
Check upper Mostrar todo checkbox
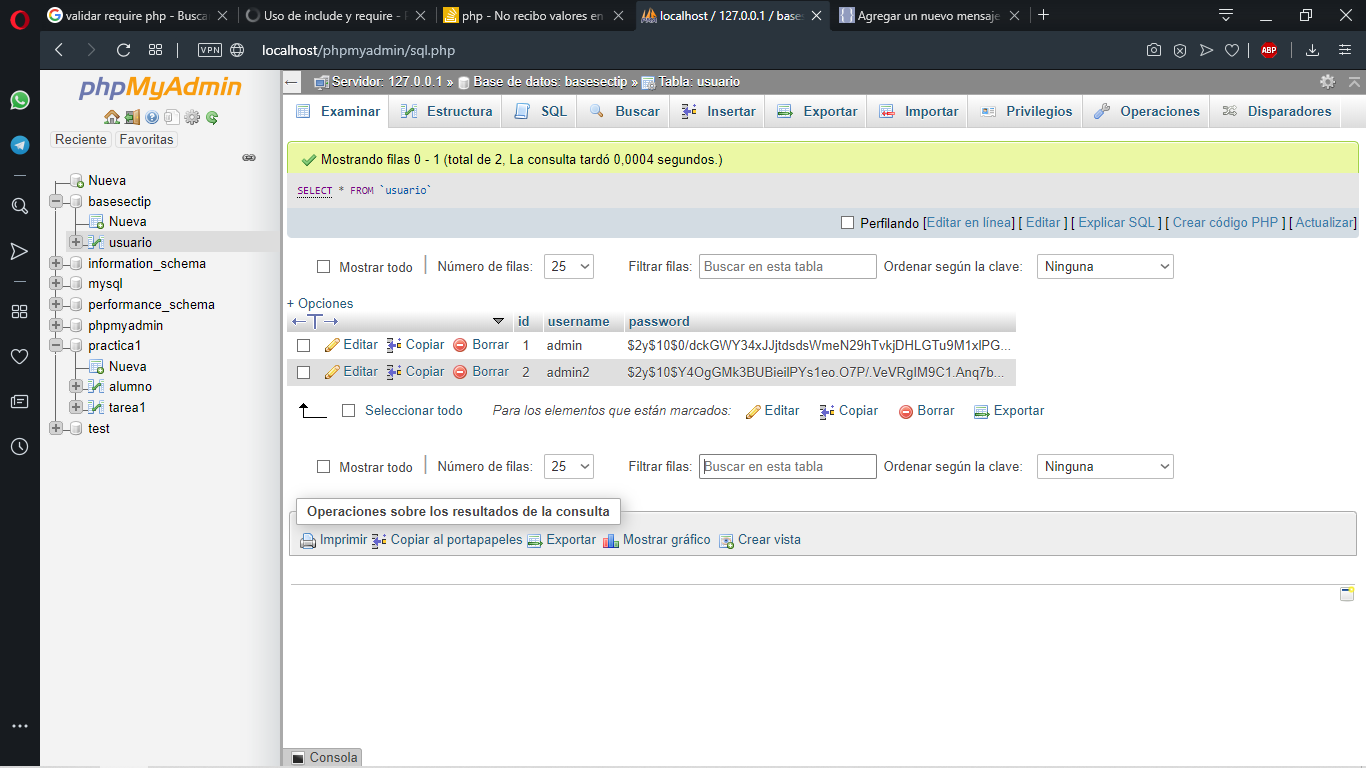[x=323, y=267]
